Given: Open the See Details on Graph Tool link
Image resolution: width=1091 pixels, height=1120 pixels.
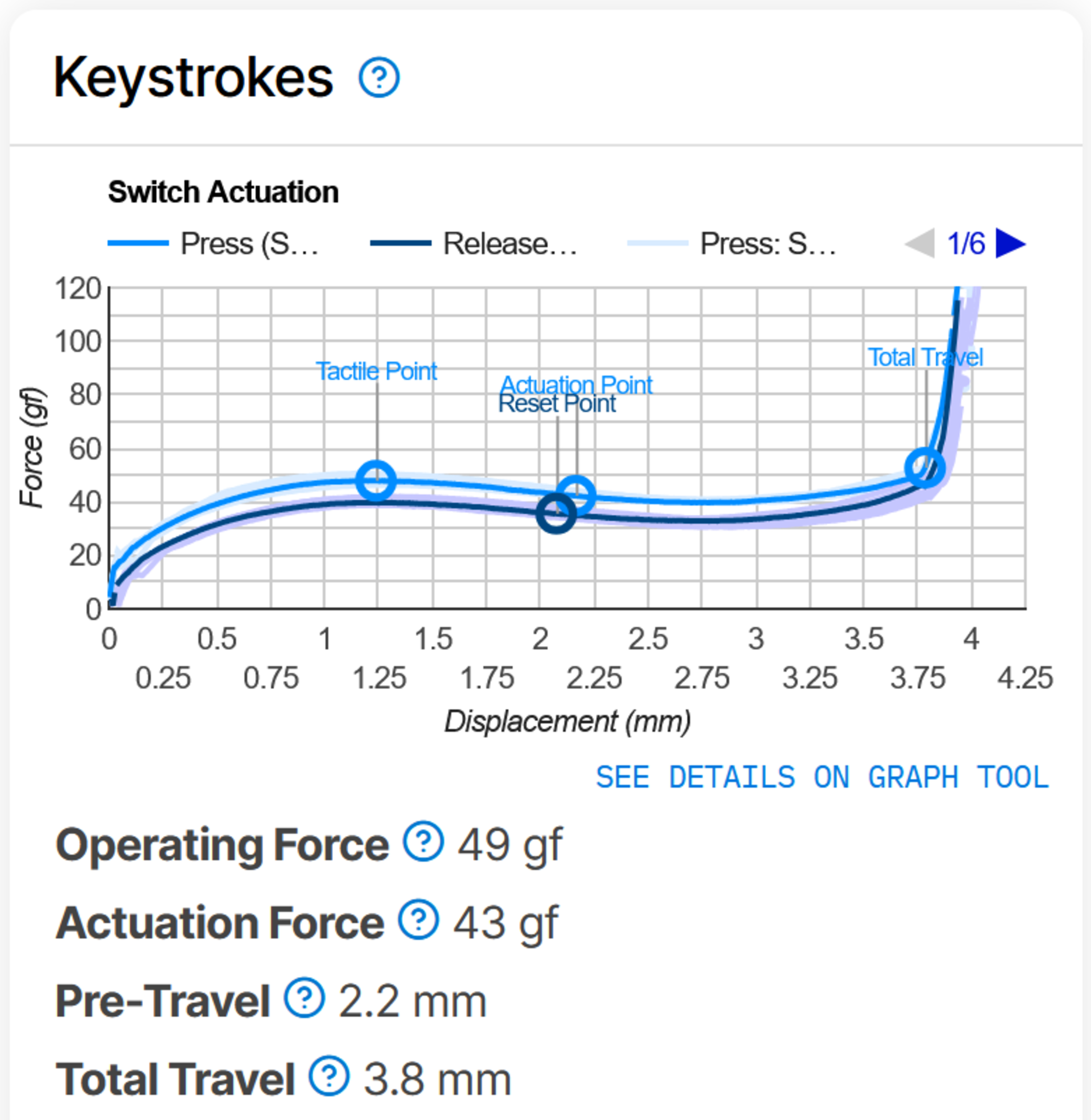Looking at the screenshot, I should (822, 777).
